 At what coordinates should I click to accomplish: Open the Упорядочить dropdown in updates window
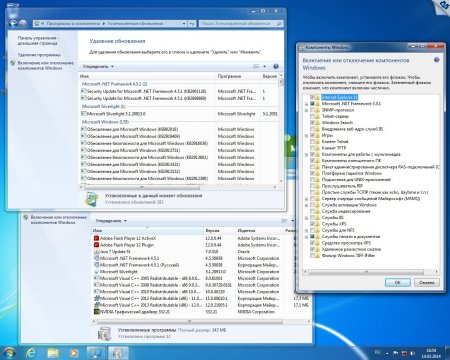(x=98, y=66)
